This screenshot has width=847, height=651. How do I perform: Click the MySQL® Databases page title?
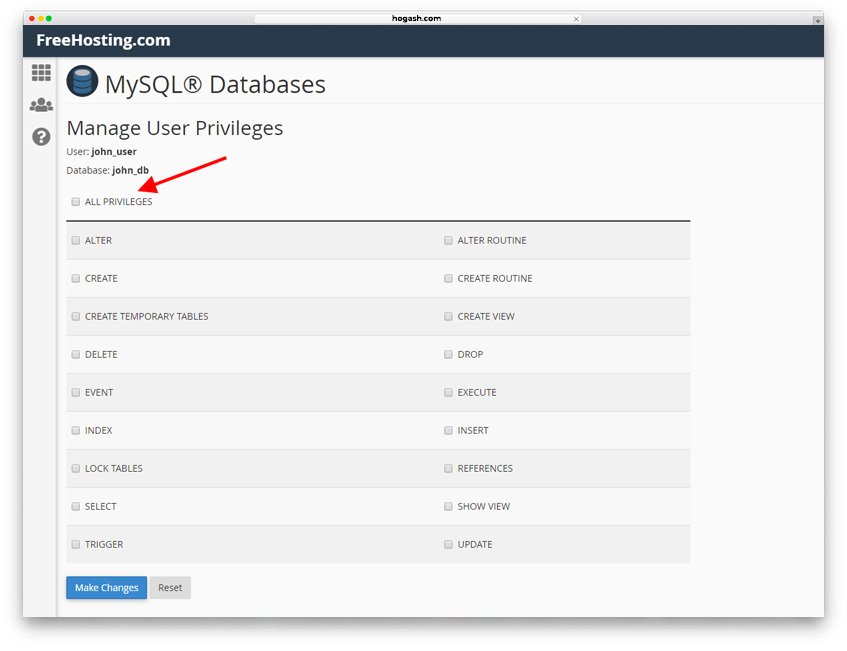click(x=215, y=84)
